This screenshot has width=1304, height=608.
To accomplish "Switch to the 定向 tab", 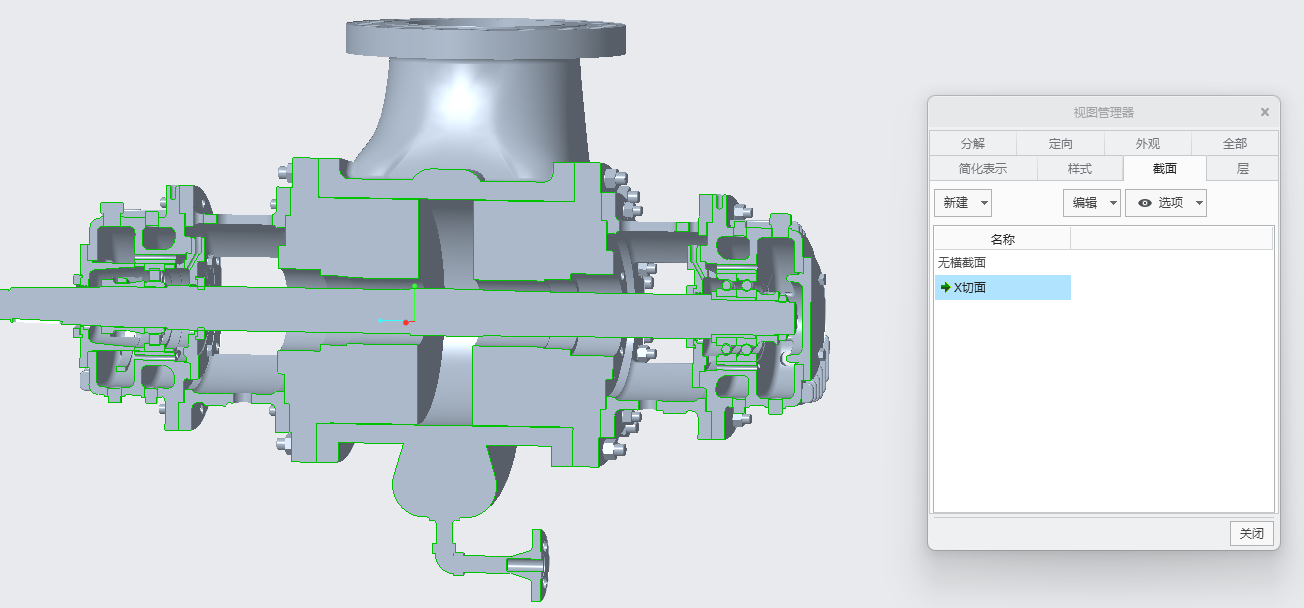I will pos(1060,144).
